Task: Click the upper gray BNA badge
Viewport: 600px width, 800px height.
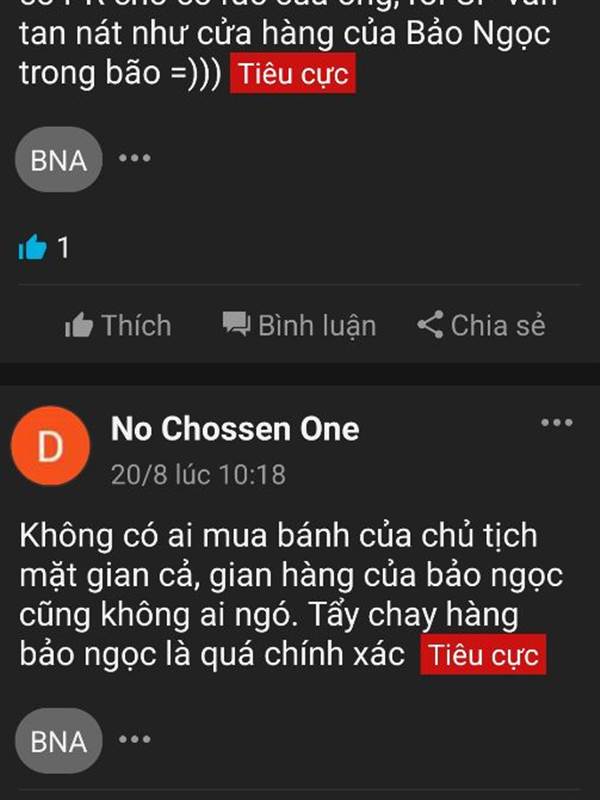Action: tap(59, 160)
